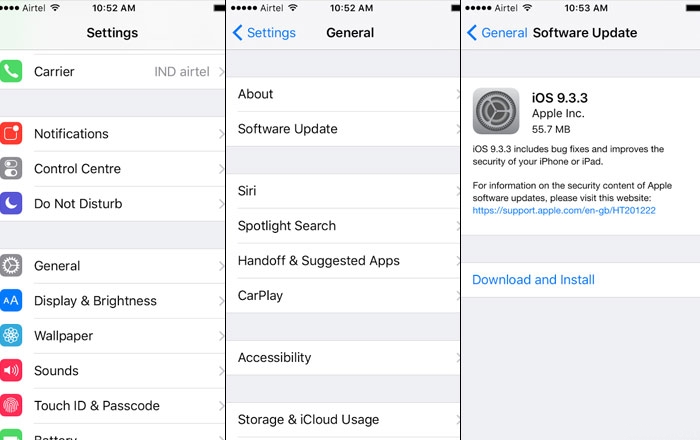Tap the grey General gear icon
700x440 pixels.
click(11, 266)
